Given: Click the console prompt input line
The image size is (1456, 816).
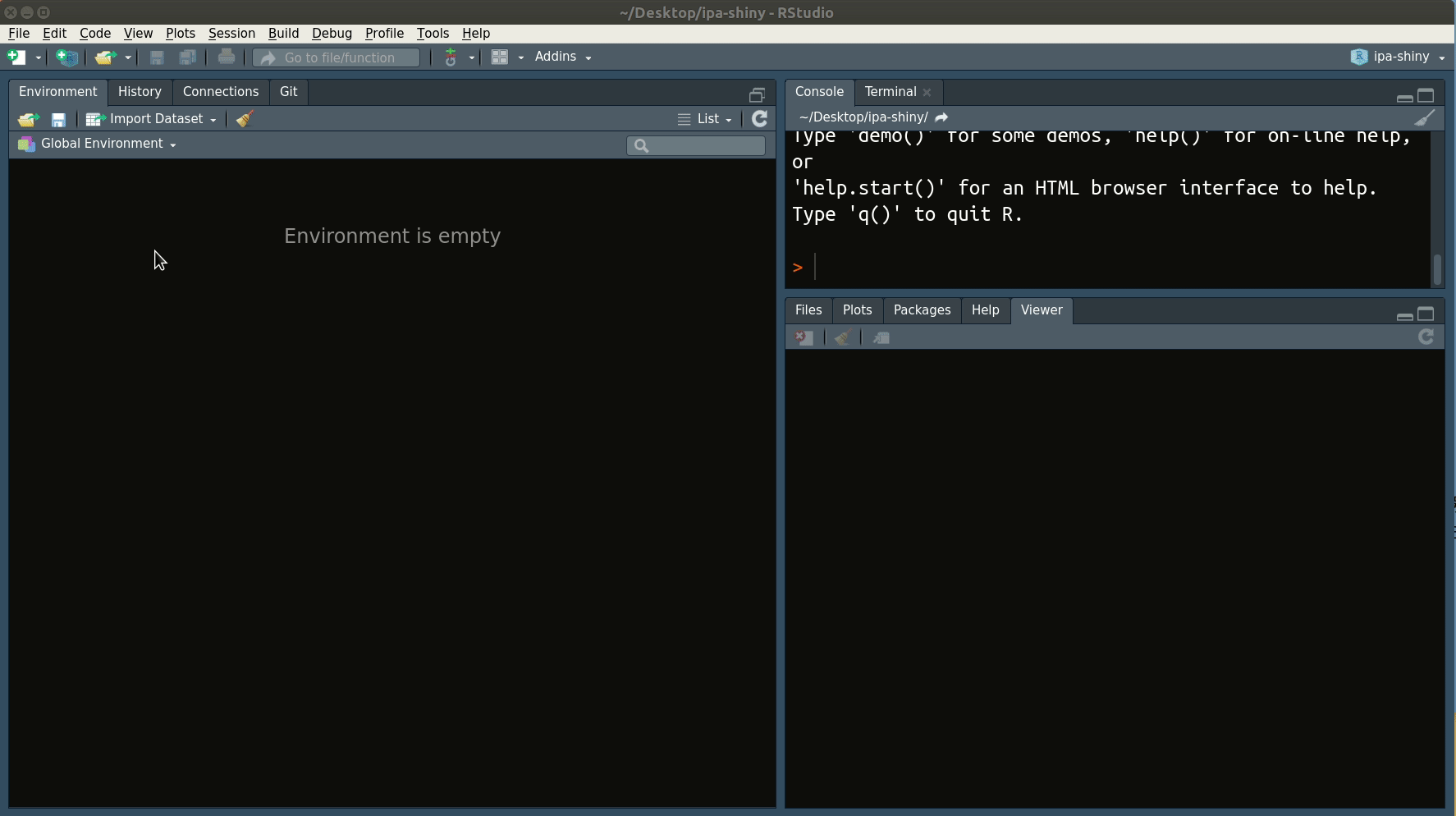Looking at the screenshot, I should coord(1108,268).
